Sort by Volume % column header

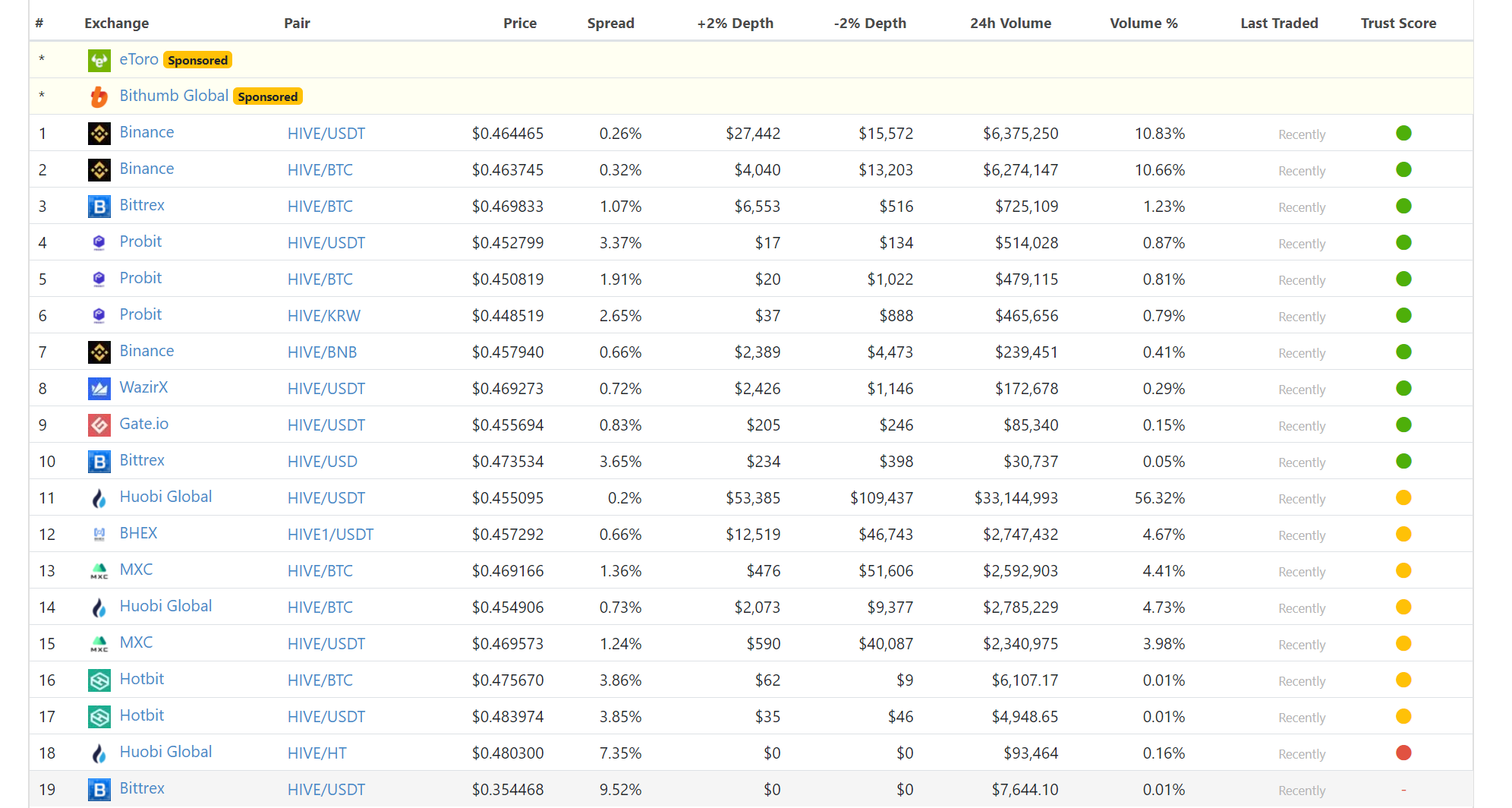click(1144, 24)
